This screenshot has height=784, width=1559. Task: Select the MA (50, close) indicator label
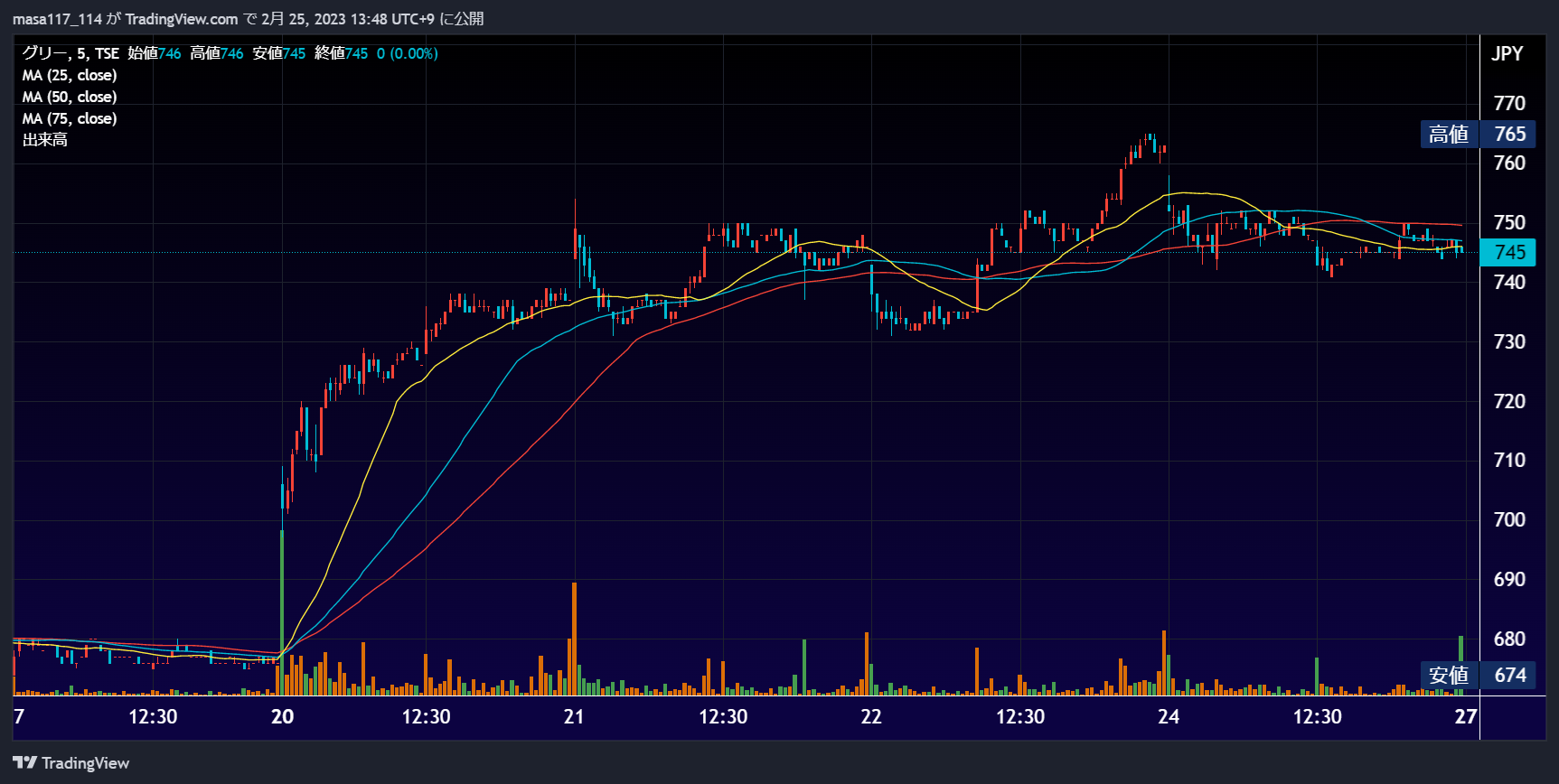coord(70,97)
